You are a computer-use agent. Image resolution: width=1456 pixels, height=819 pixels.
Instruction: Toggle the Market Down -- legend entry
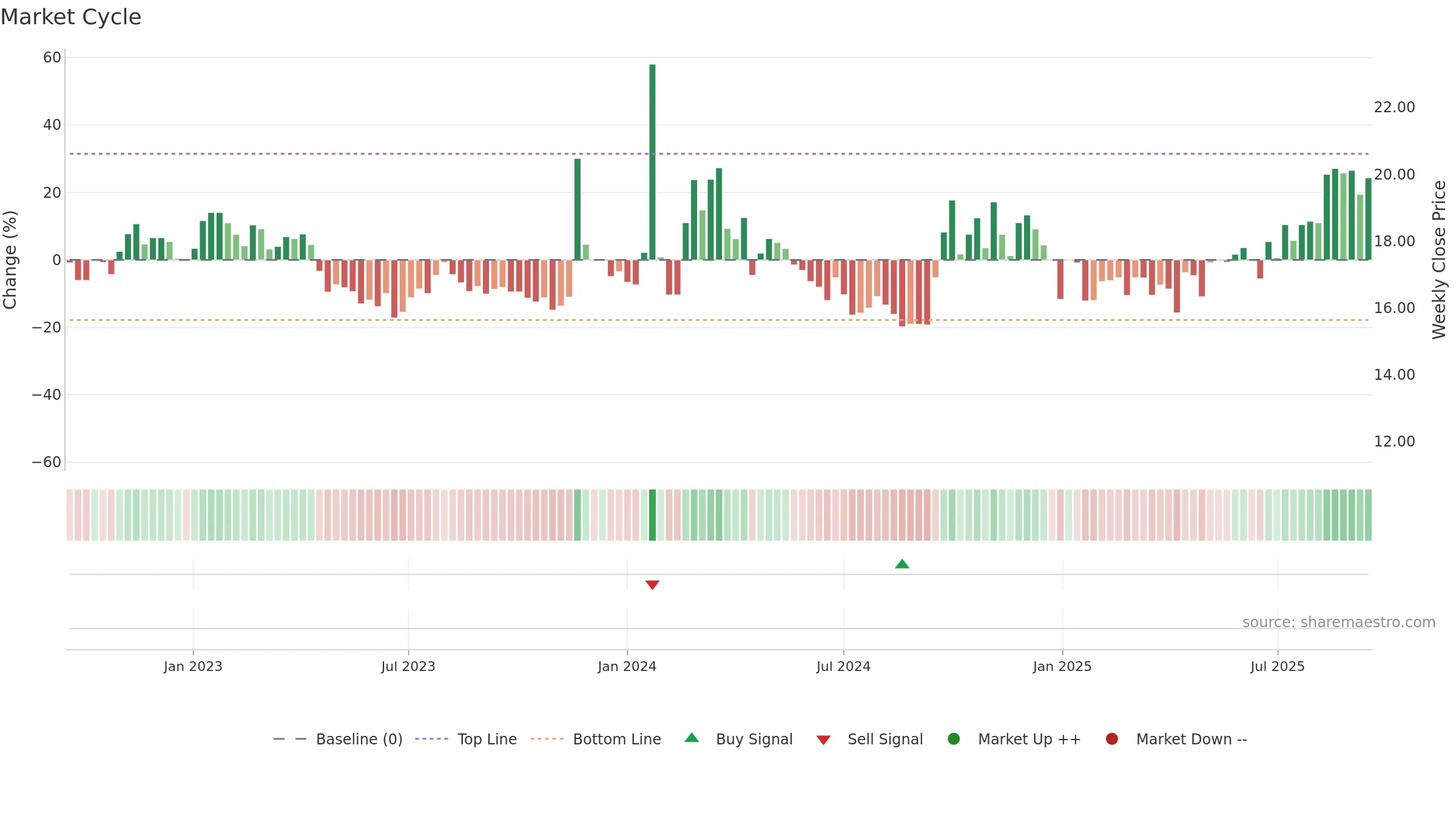[x=1176, y=739]
